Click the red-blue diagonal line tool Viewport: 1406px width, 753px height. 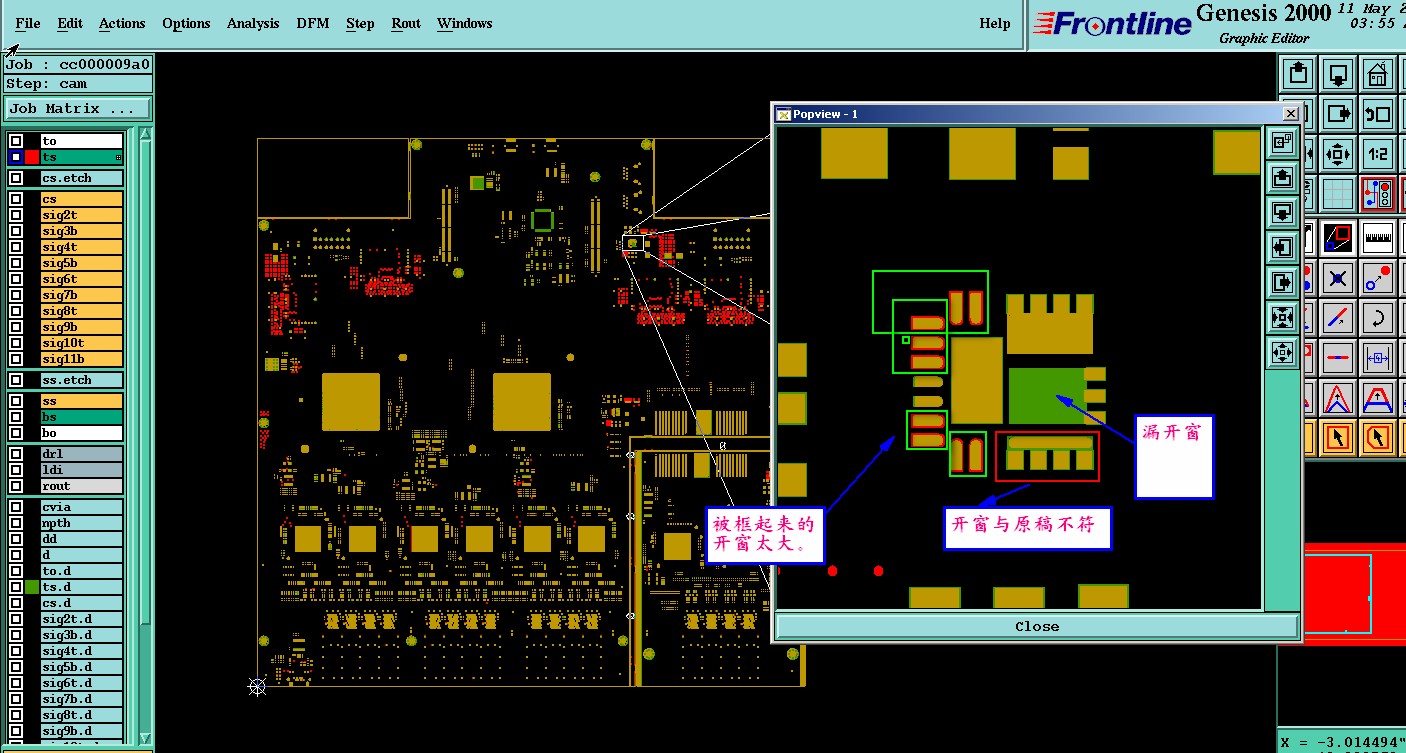[1338, 318]
